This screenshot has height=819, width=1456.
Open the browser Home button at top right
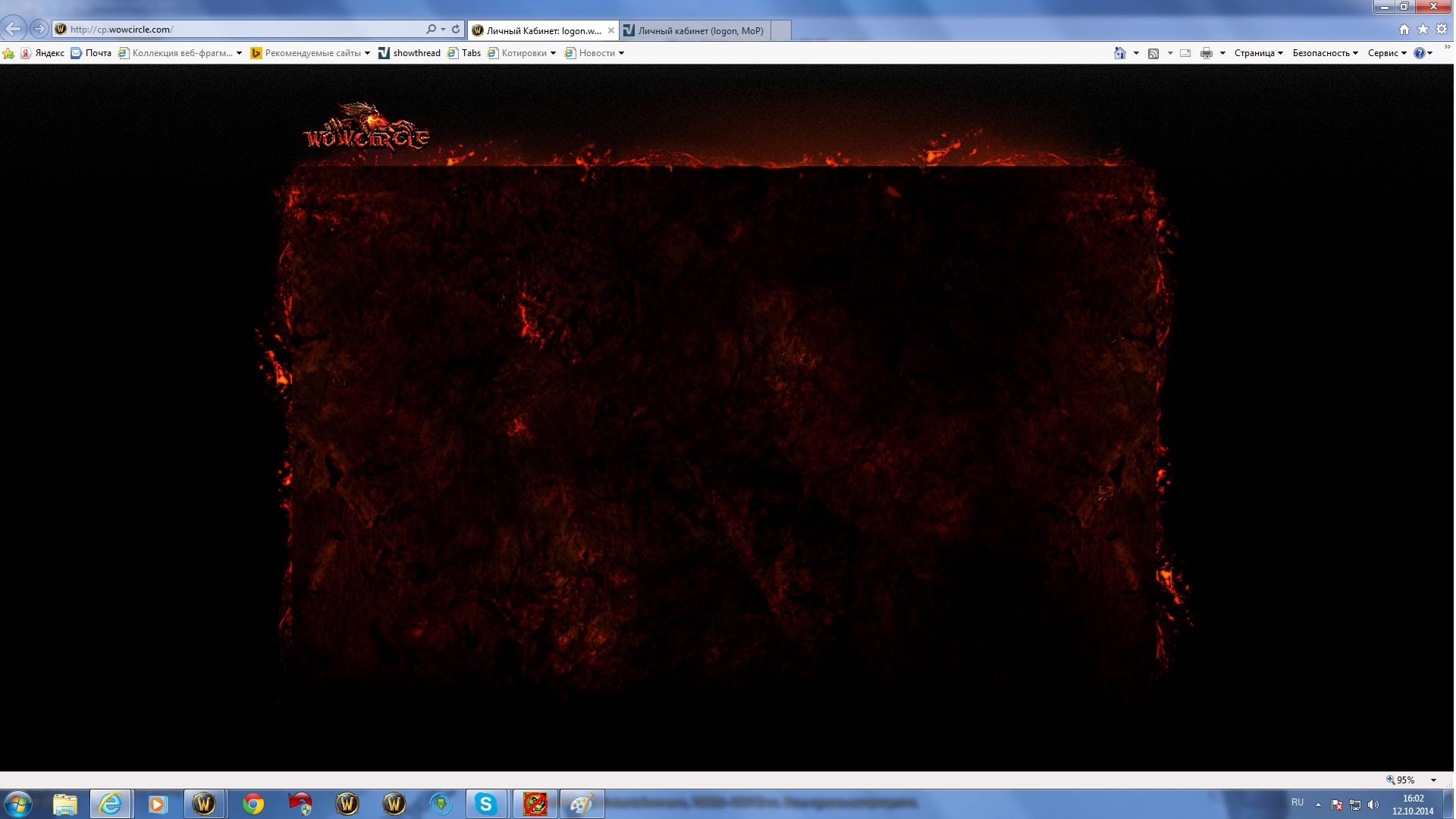1404,29
